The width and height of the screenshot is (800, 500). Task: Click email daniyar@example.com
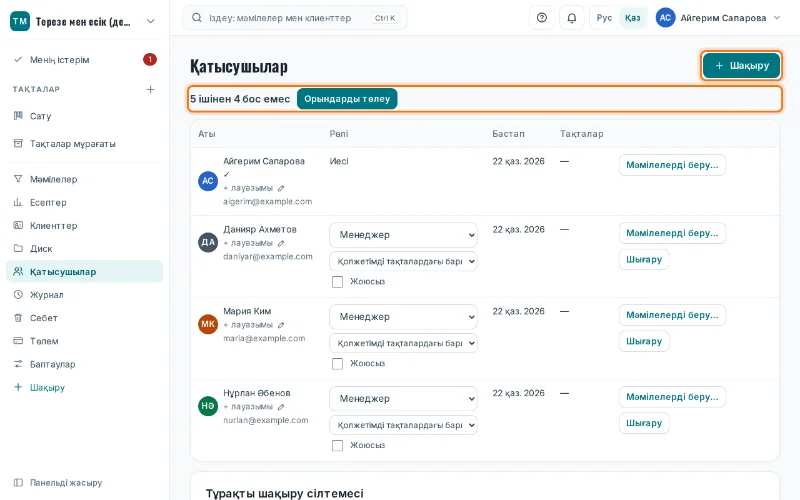(268, 257)
